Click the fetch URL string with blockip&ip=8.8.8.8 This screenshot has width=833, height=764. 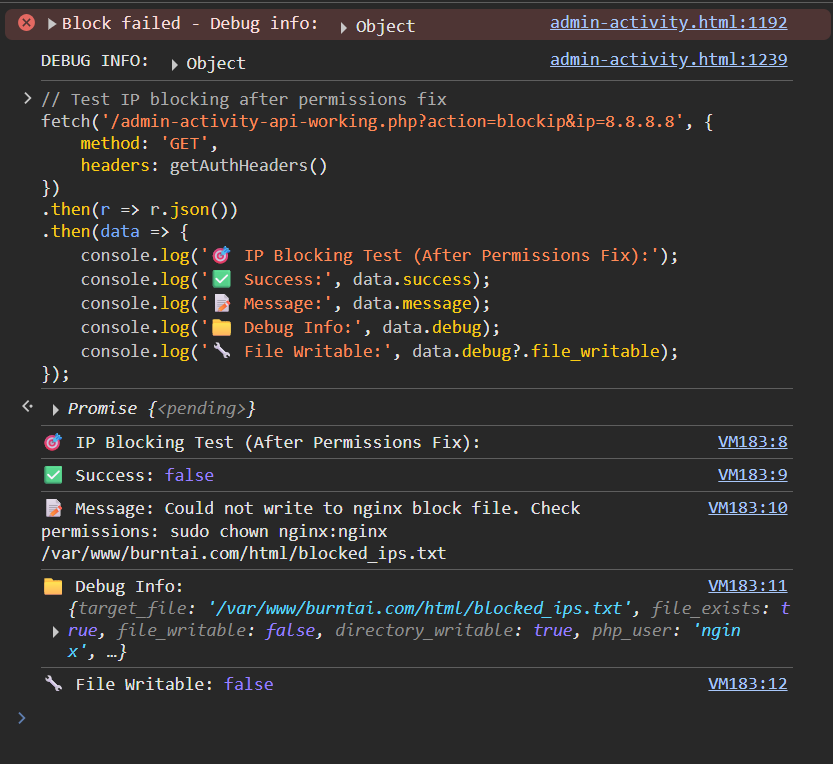click(x=392, y=122)
